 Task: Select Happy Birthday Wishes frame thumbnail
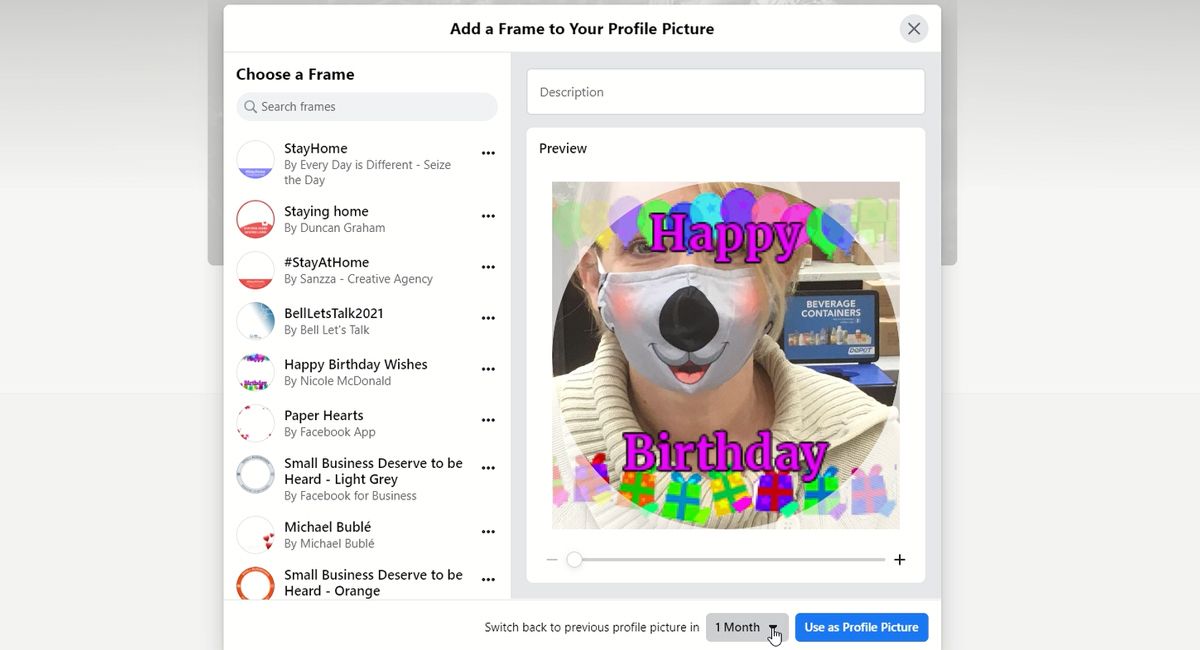255,372
